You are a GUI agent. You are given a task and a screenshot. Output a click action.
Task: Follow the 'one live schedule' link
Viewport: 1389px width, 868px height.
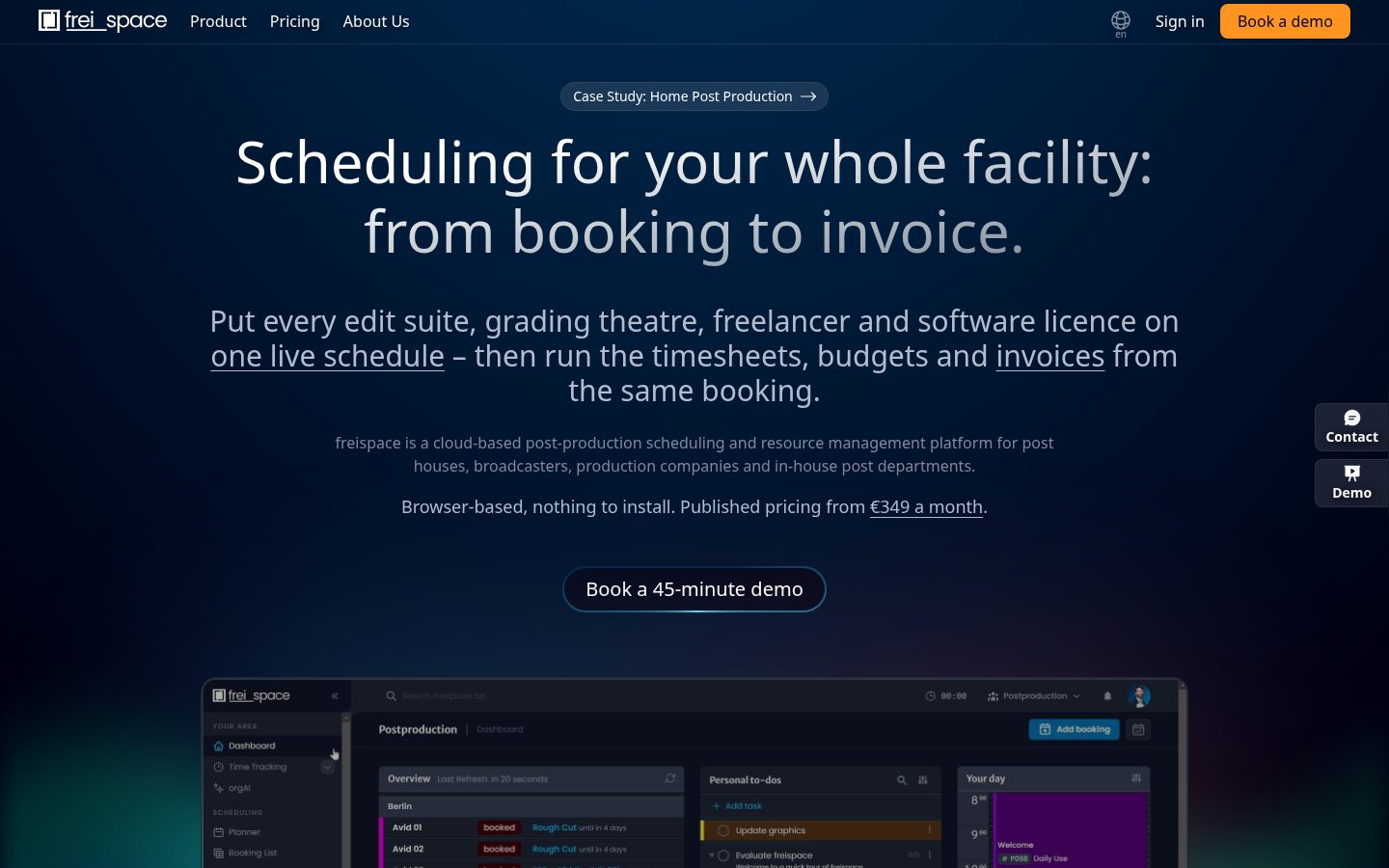pos(327,356)
